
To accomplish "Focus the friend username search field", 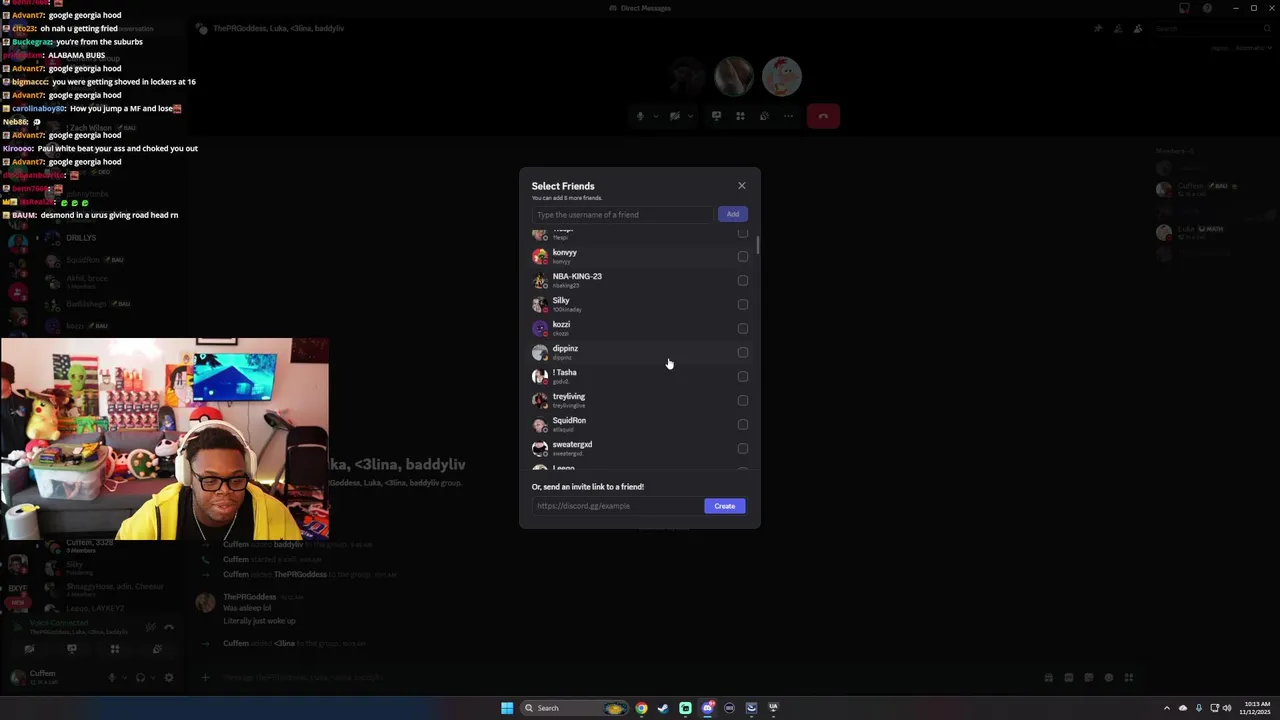I will click(x=622, y=214).
